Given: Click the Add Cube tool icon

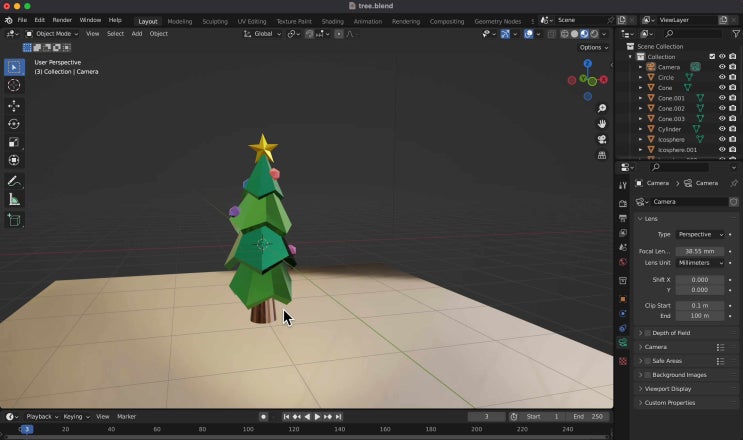Looking at the screenshot, I should click(x=14, y=220).
